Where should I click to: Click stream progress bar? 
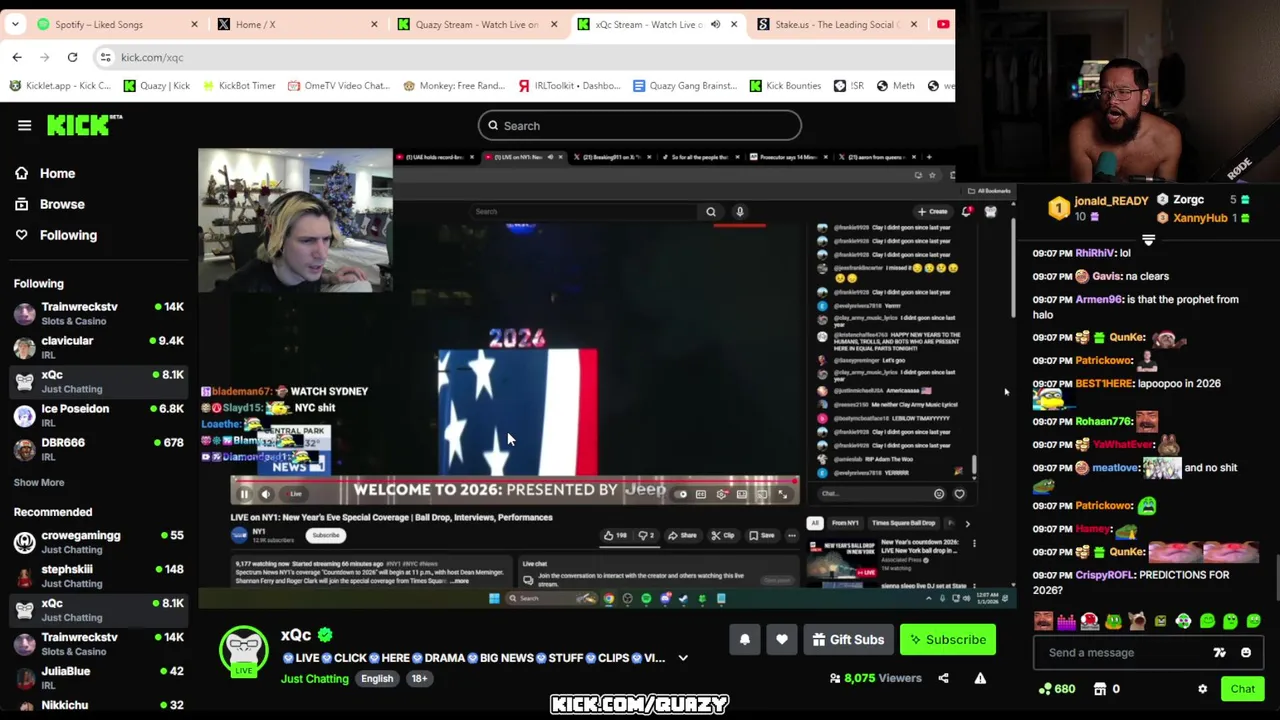(x=515, y=479)
